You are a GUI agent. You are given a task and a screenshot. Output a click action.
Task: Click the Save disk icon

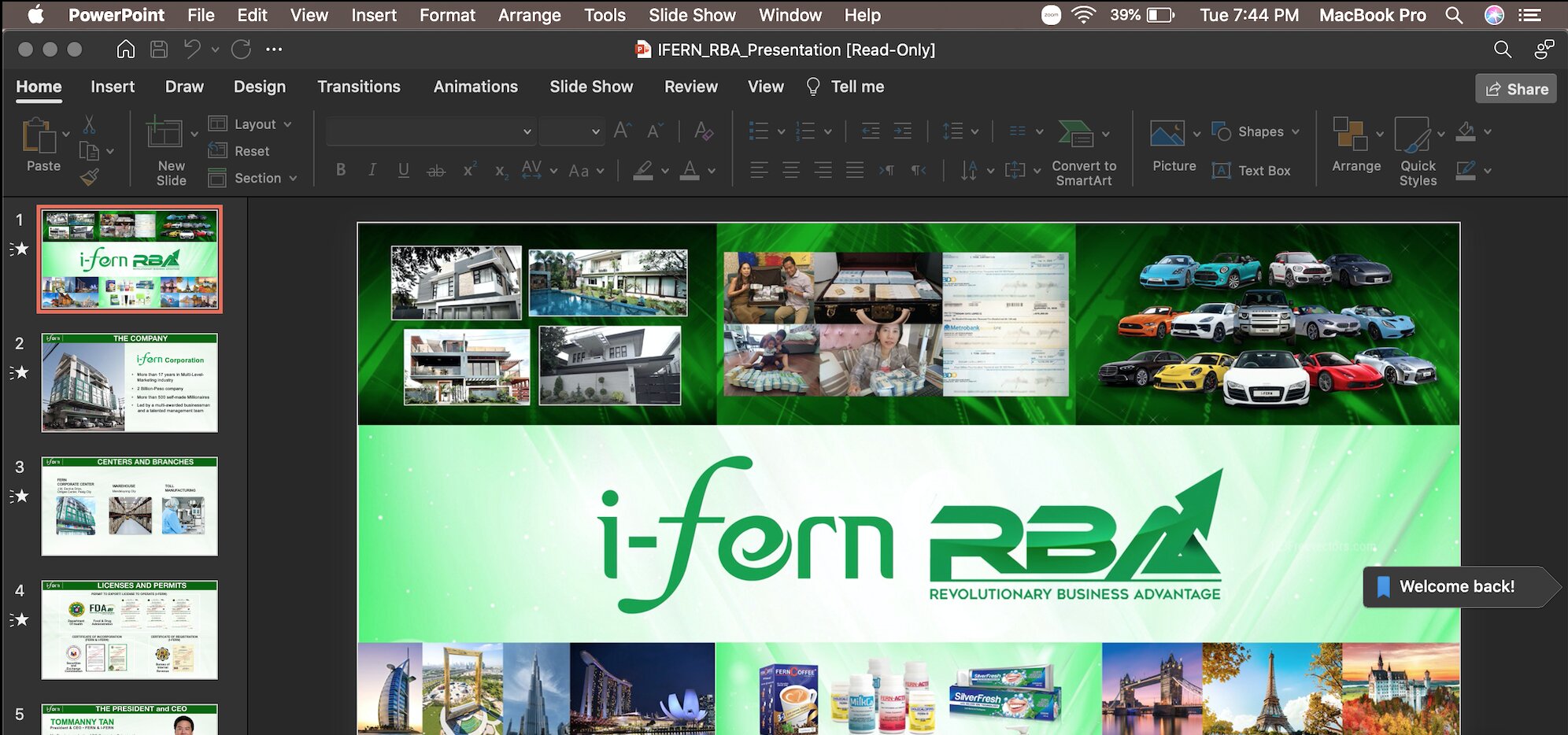tap(159, 50)
